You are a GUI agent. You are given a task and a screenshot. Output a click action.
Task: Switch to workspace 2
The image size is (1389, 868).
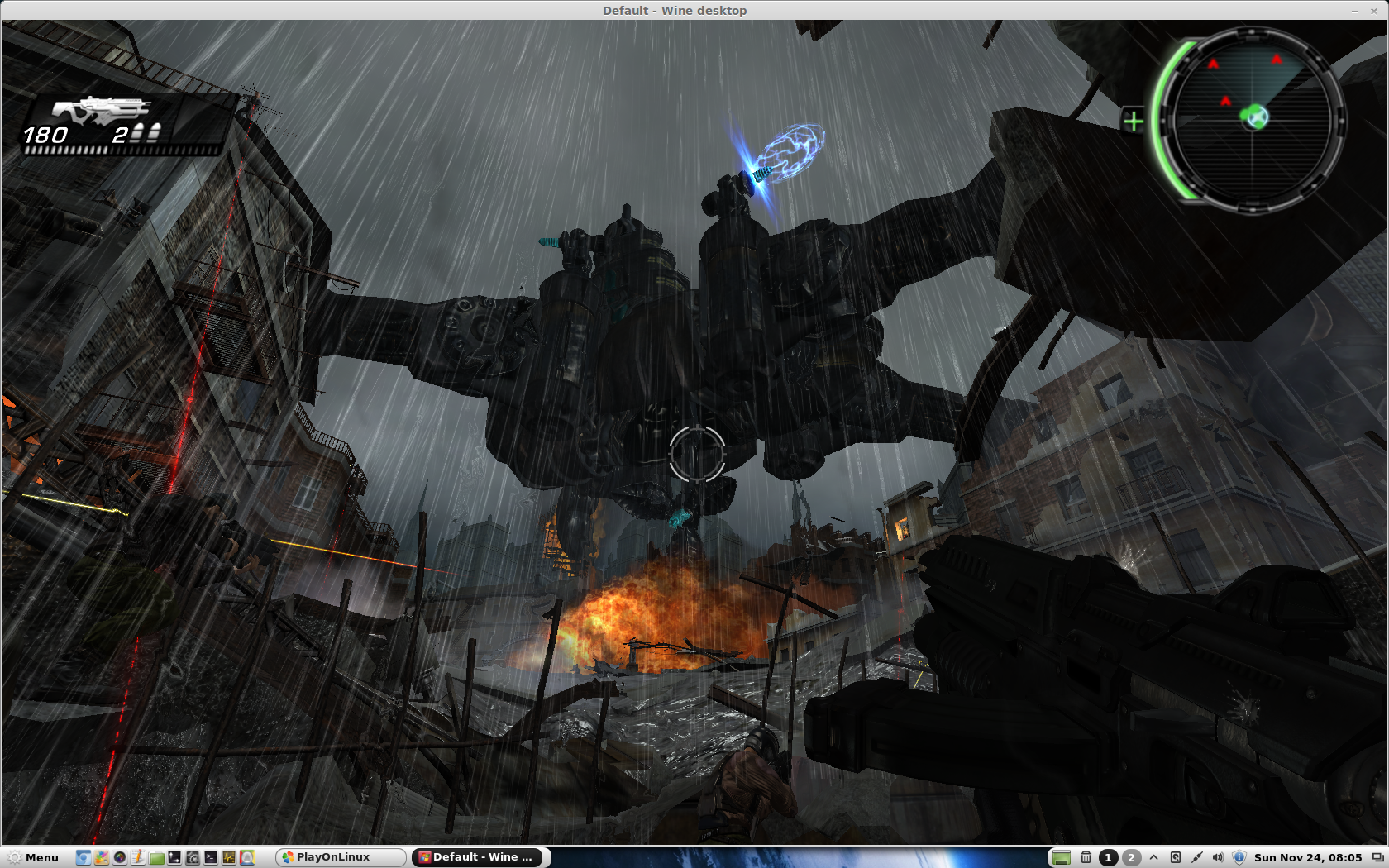coord(1131,857)
